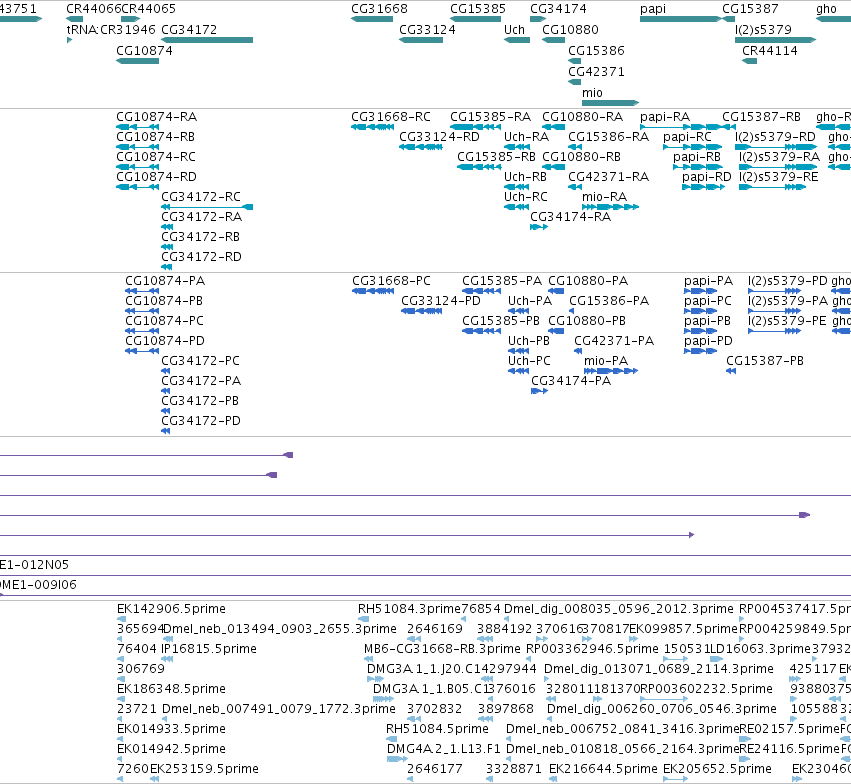Select the CG10880-RA transcript label
The image size is (851, 784).
pyautogui.click(x=582, y=117)
